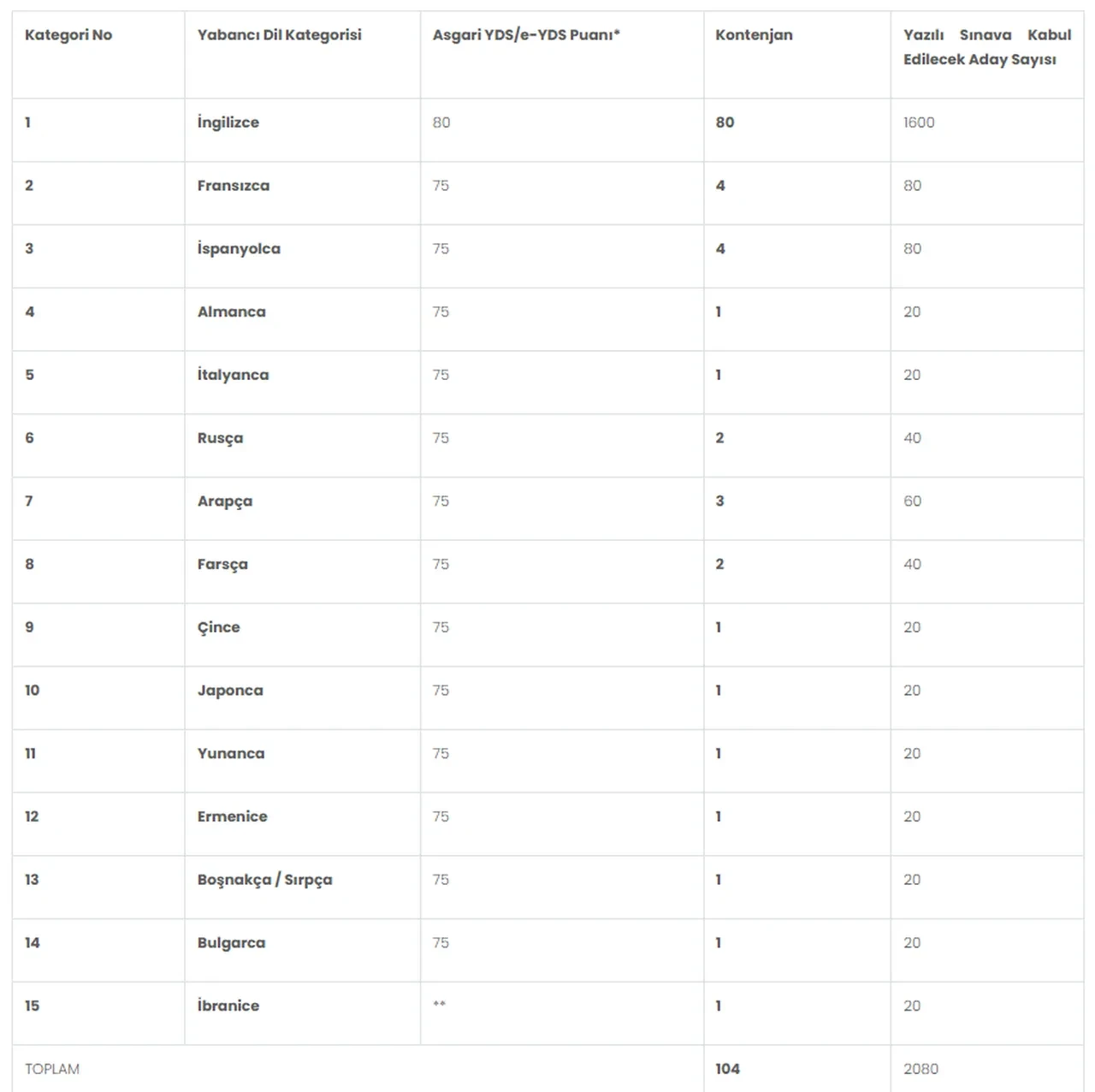The width and height of the screenshot is (1095, 1092).
Task: Click the TOPLAM row label
Action: (52, 1069)
